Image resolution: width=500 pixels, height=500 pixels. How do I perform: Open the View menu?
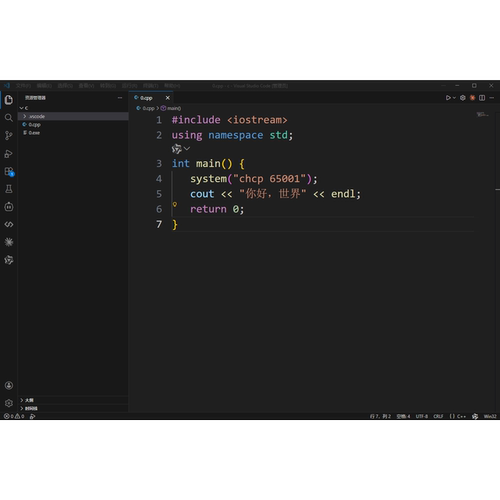[86, 86]
